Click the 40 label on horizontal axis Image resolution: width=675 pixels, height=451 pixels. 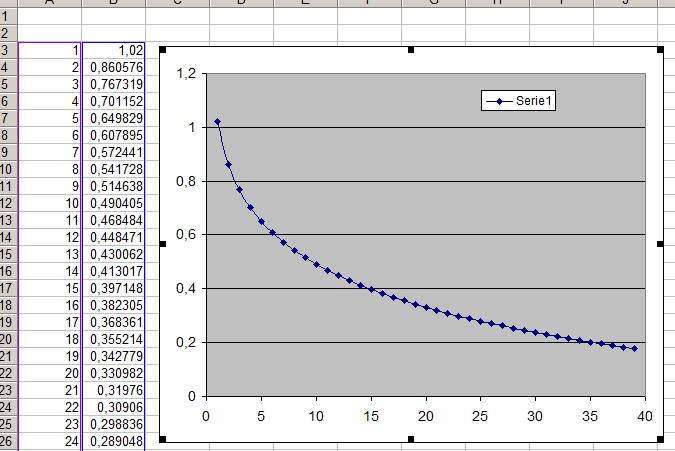(x=645, y=416)
